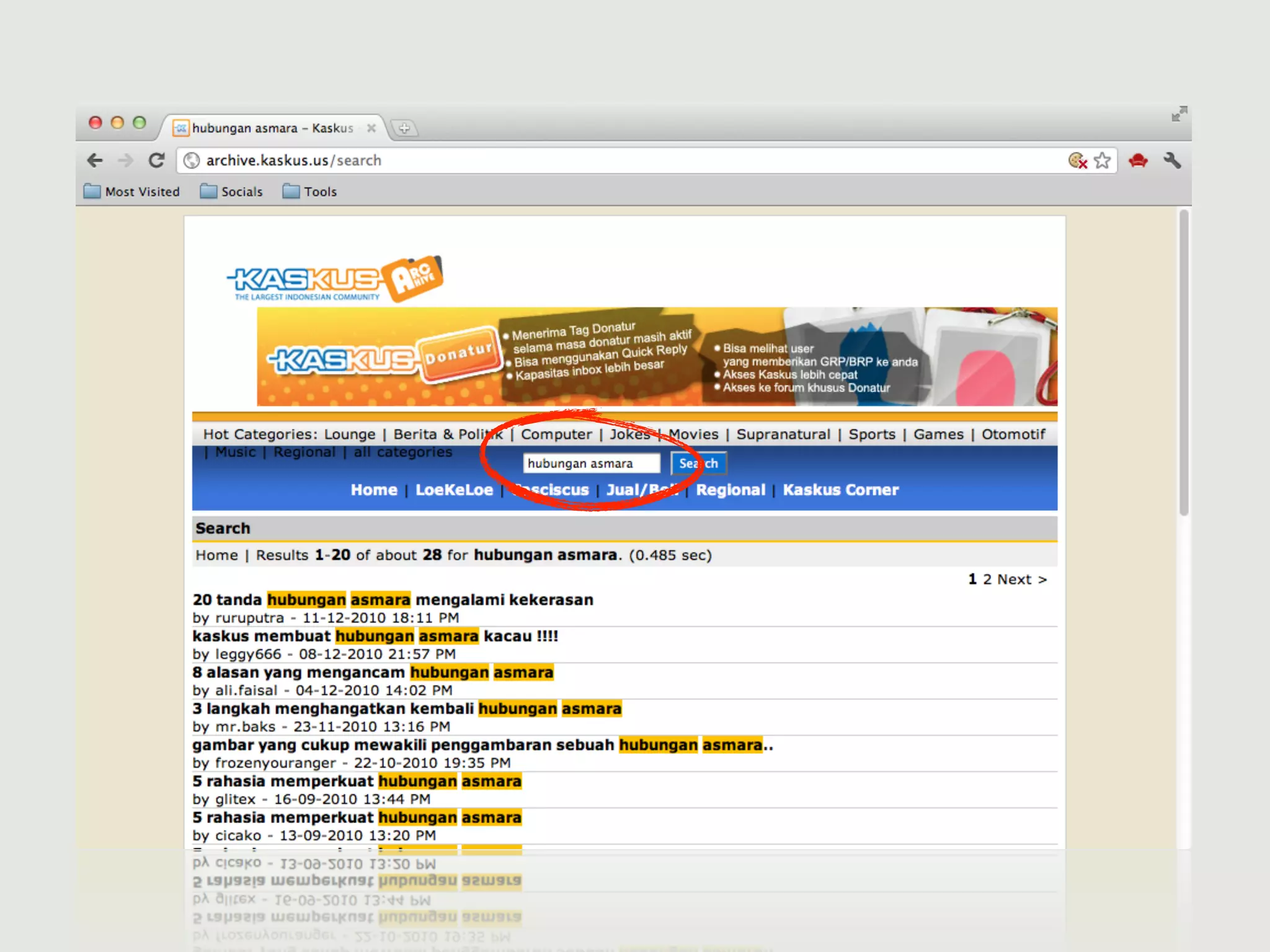
Task: Click the reload page icon
Action: pyautogui.click(x=156, y=161)
